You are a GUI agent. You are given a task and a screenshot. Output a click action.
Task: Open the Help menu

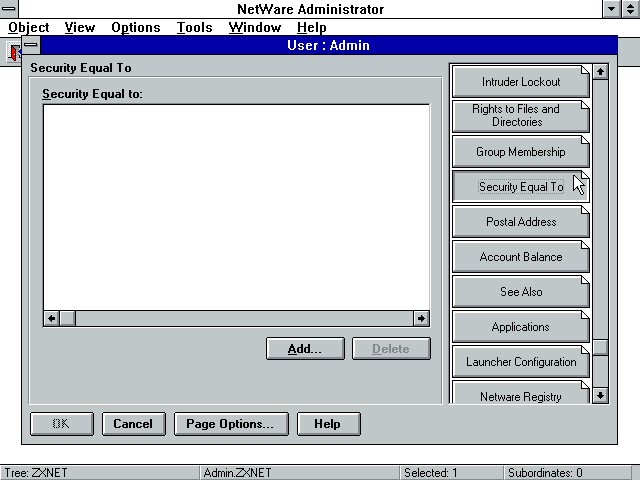tap(311, 27)
